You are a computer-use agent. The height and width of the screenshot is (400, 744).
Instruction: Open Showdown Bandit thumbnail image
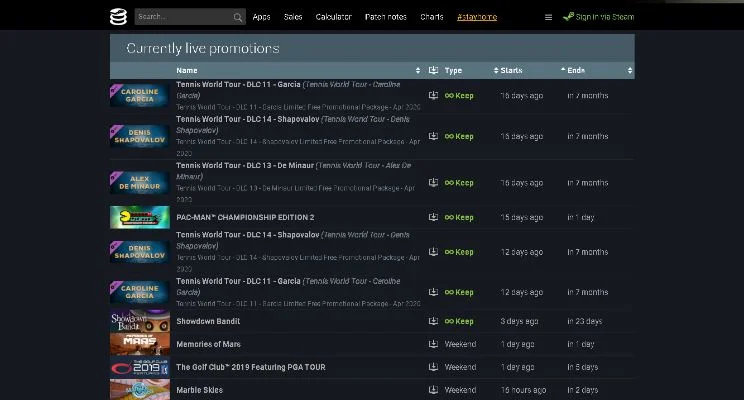(x=140, y=321)
